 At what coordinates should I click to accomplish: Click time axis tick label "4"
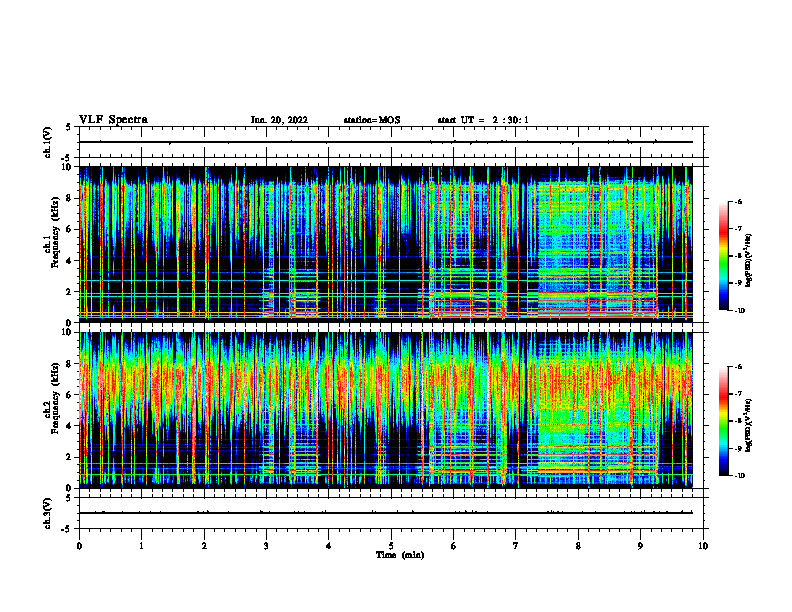(x=329, y=546)
